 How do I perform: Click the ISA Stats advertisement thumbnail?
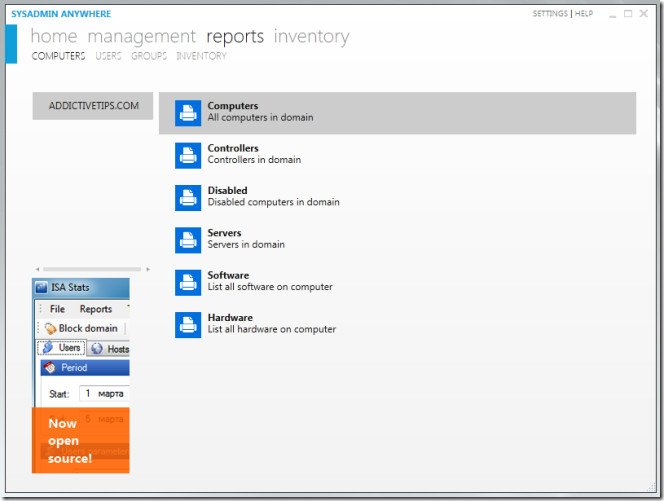(x=81, y=343)
